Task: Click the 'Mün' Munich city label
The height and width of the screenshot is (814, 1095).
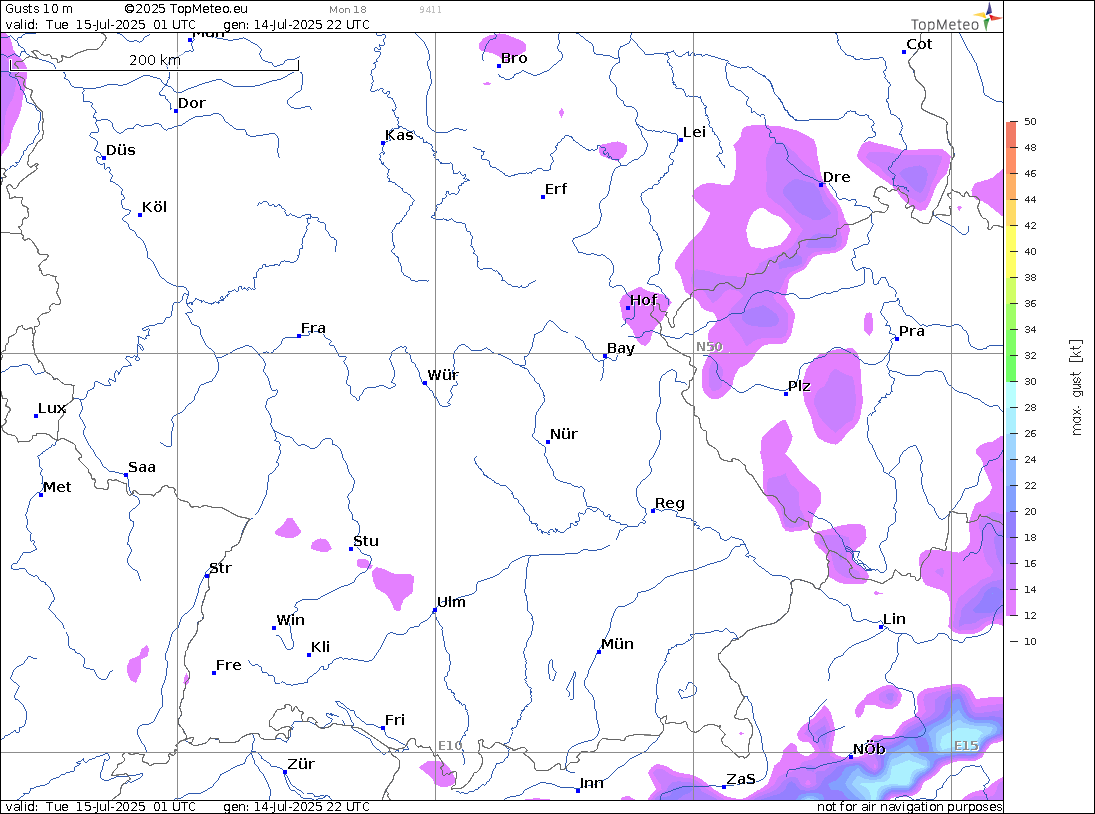Action: click(x=617, y=644)
